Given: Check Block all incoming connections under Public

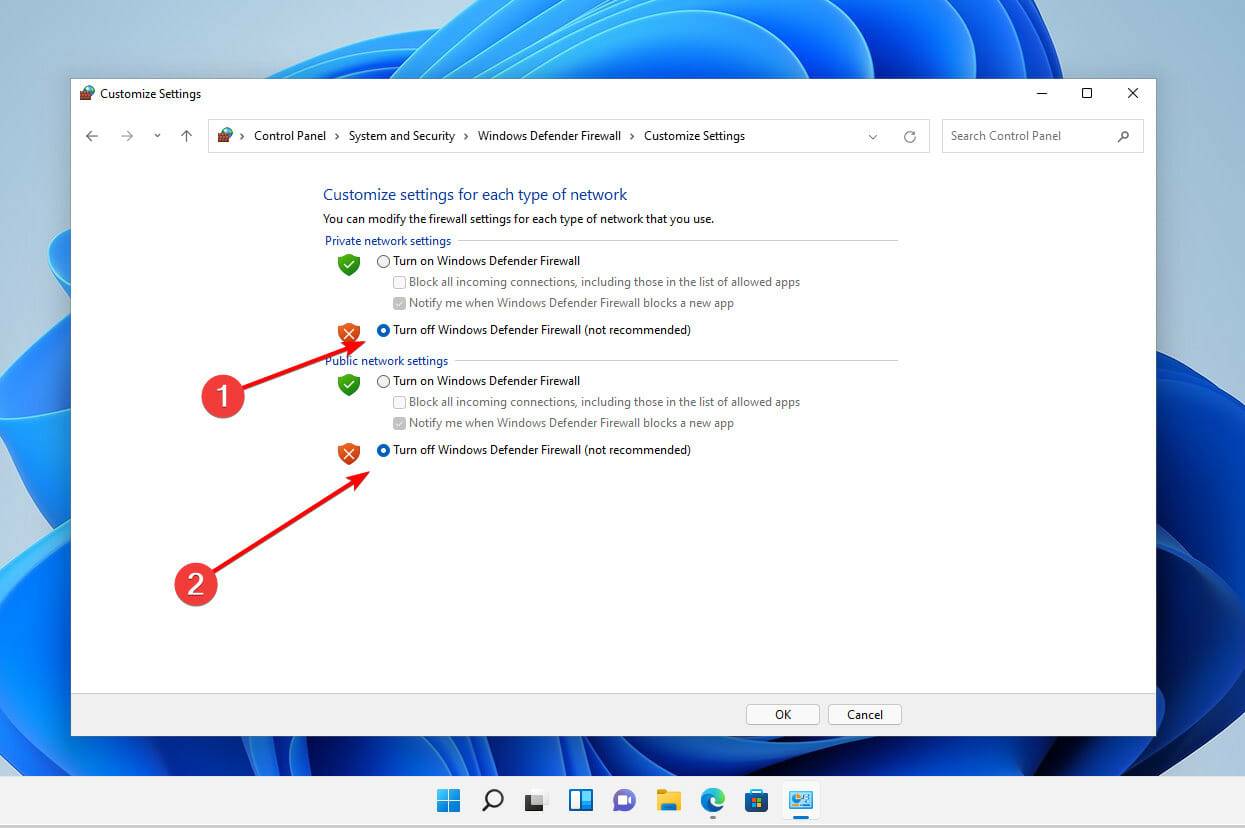Looking at the screenshot, I should [400, 403].
